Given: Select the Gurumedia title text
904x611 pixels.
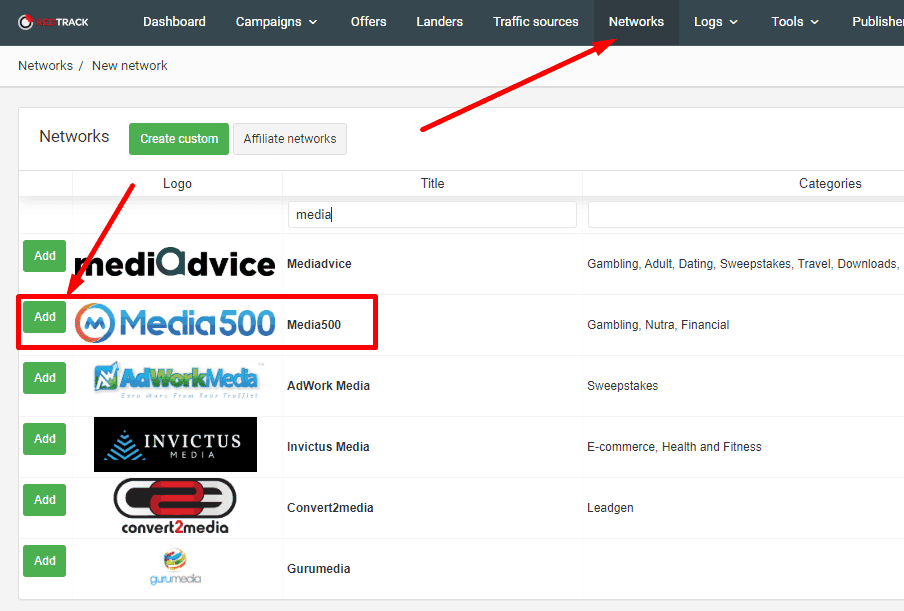Looking at the screenshot, I should click(319, 569).
